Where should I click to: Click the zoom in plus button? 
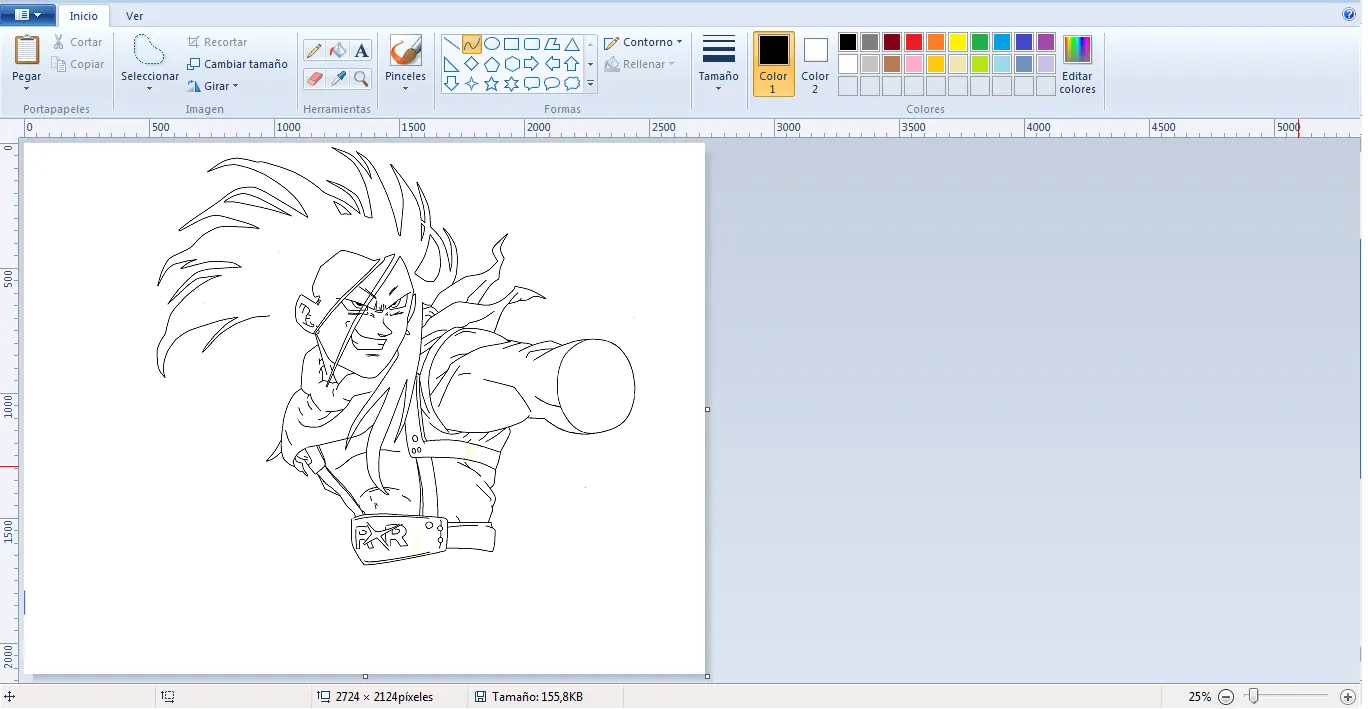click(1348, 696)
